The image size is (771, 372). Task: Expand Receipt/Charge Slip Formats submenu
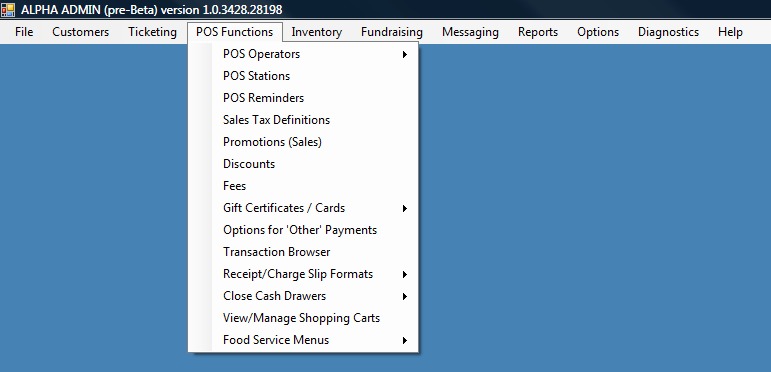[x=303, y=274]
